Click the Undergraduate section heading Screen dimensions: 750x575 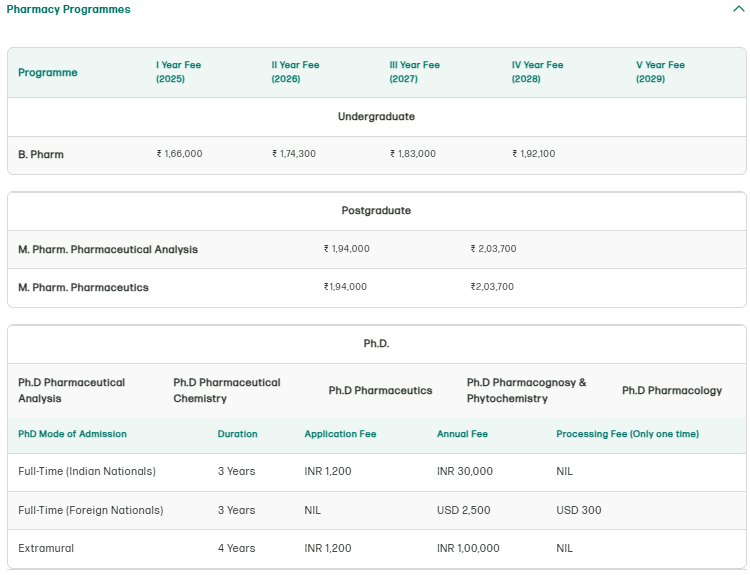pos(376,116)
